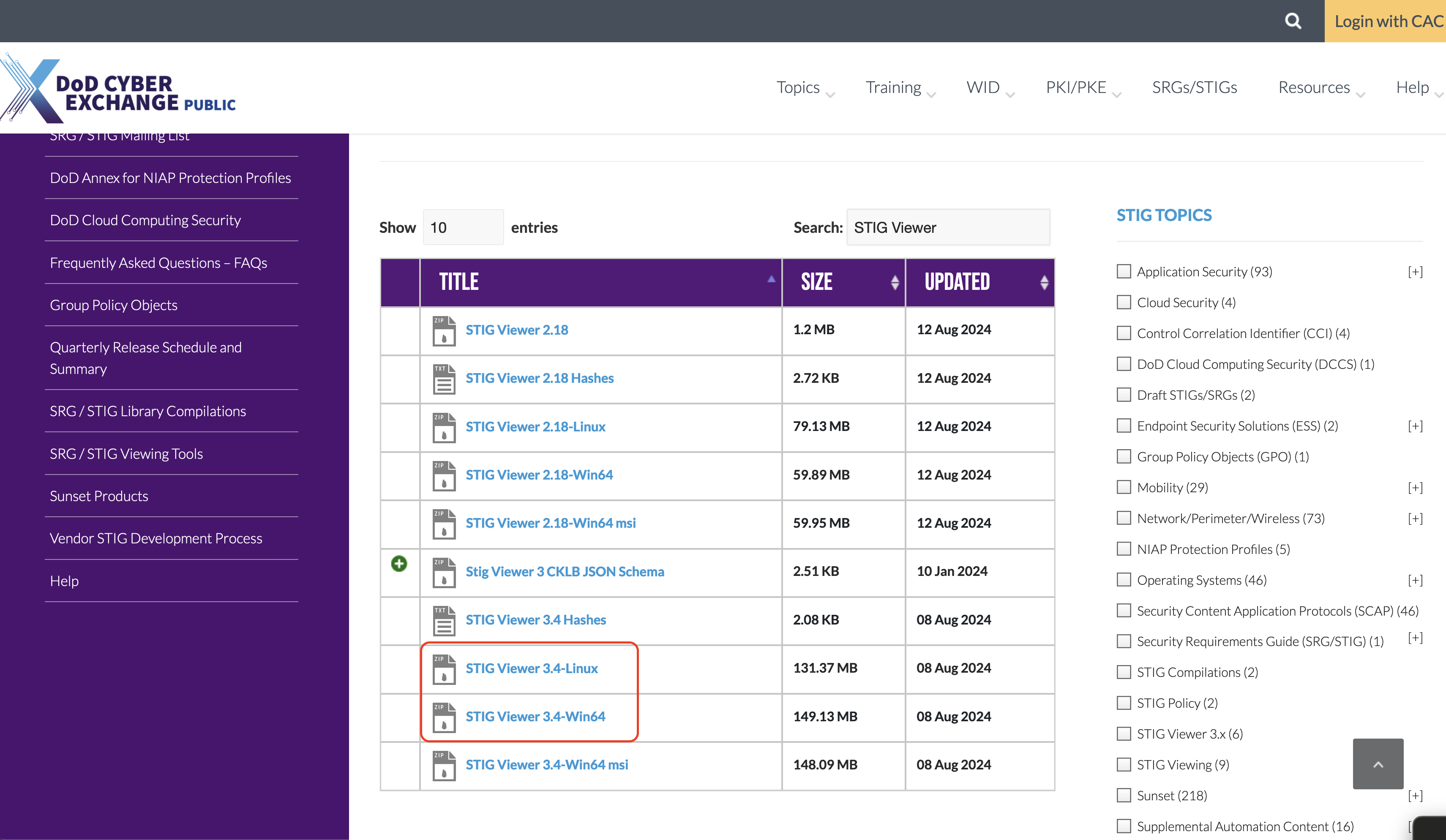Click the Search input field and clear it
The height and width of the screenshot is (840, 1446).
[x=948, y=227]
